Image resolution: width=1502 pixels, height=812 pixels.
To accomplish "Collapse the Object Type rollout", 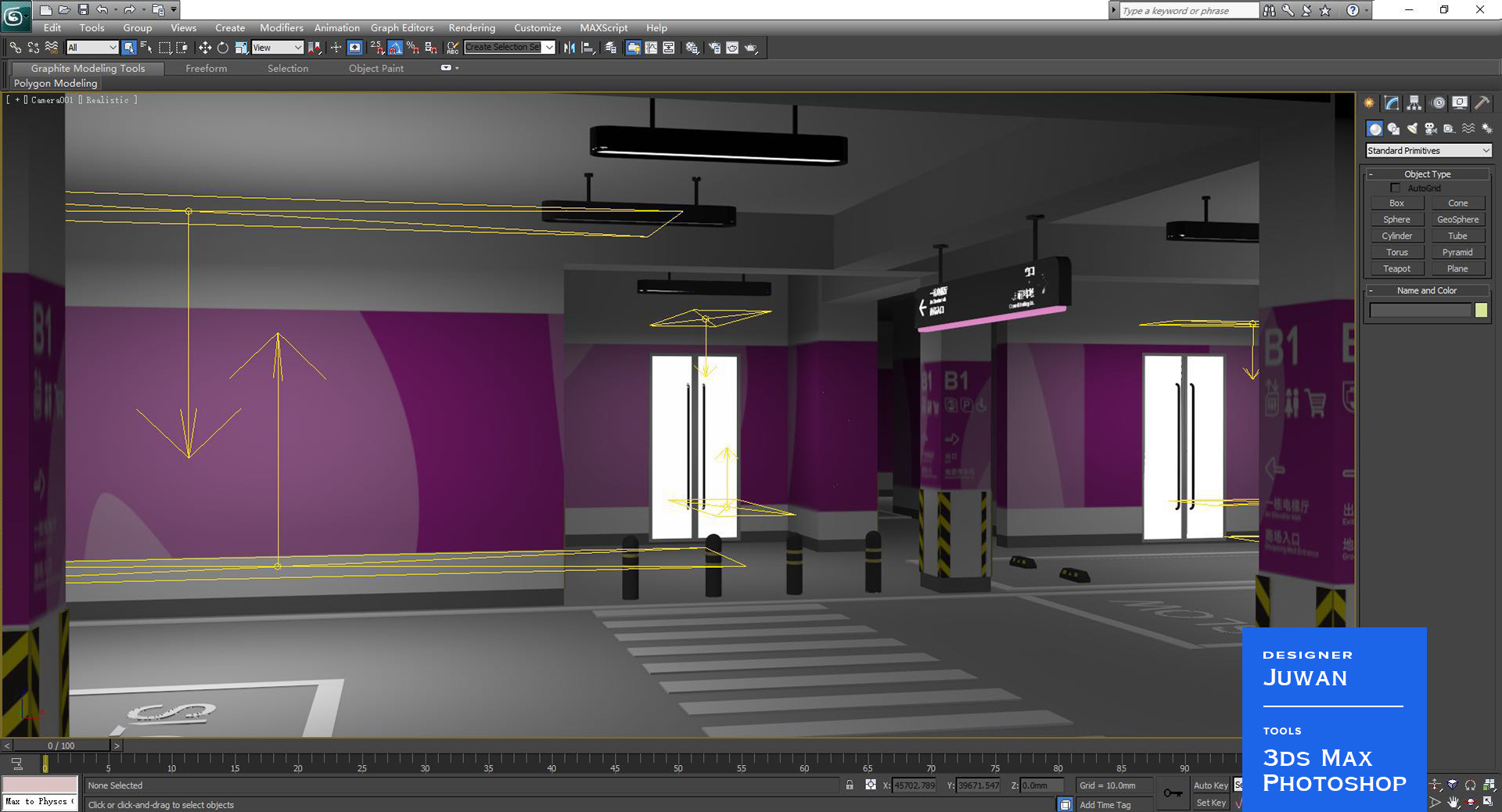I will click(1427, 174).
